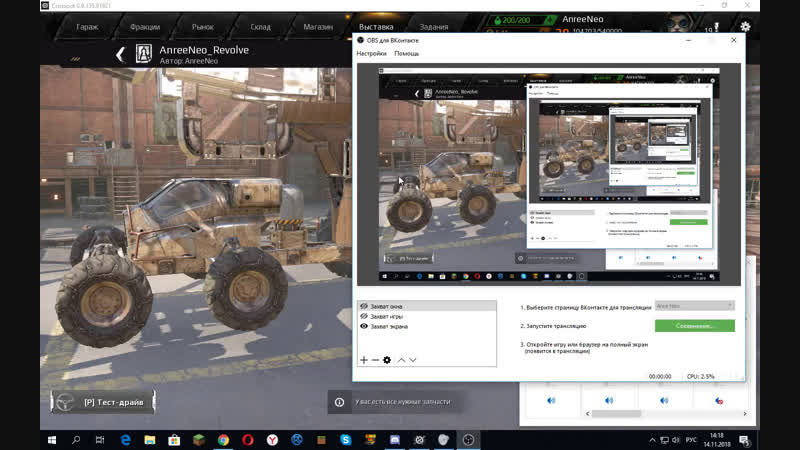Click right scroll arrow in volume mixer
The width and height of the screenshot is (800, 450).
click(x=745, y=414)
